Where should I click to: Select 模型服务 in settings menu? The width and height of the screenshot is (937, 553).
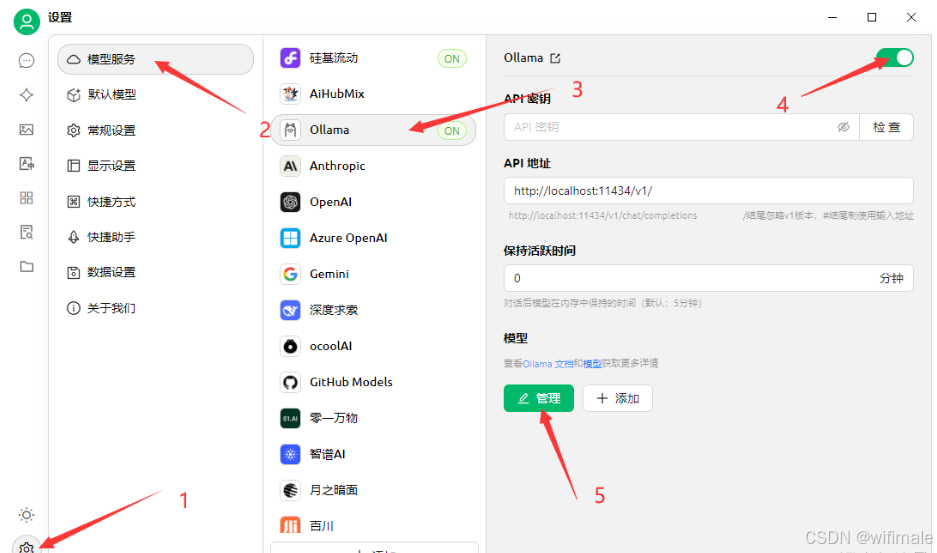[x=155, y=59]
